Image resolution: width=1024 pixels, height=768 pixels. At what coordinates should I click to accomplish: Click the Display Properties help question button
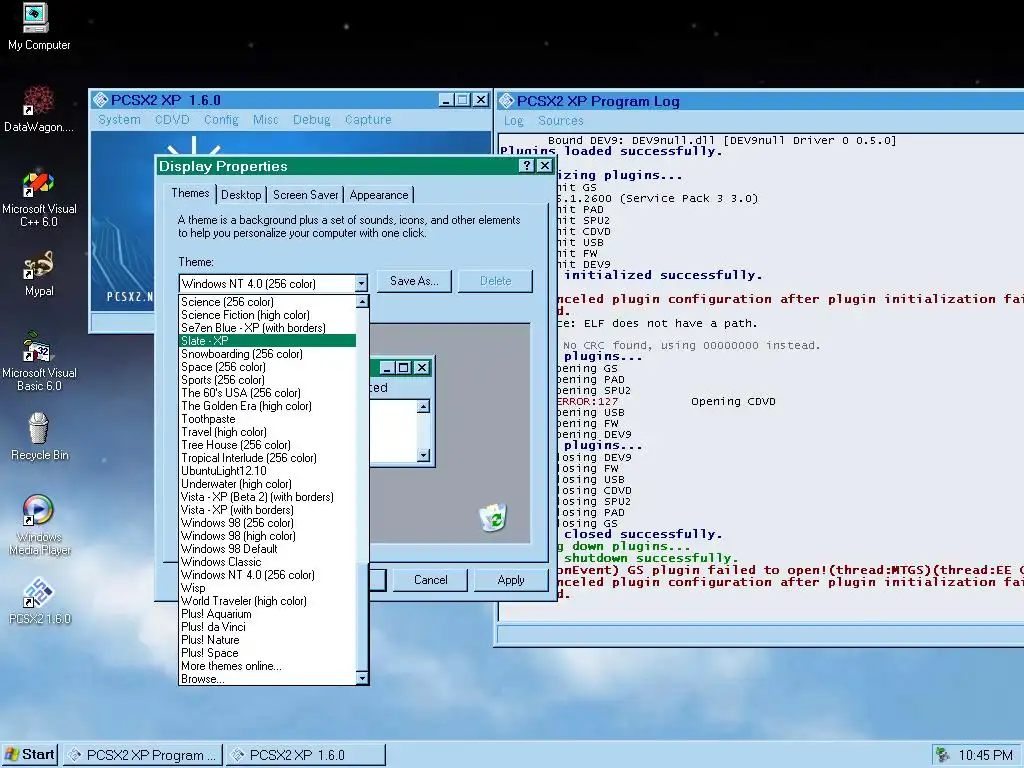click(526, 166)
